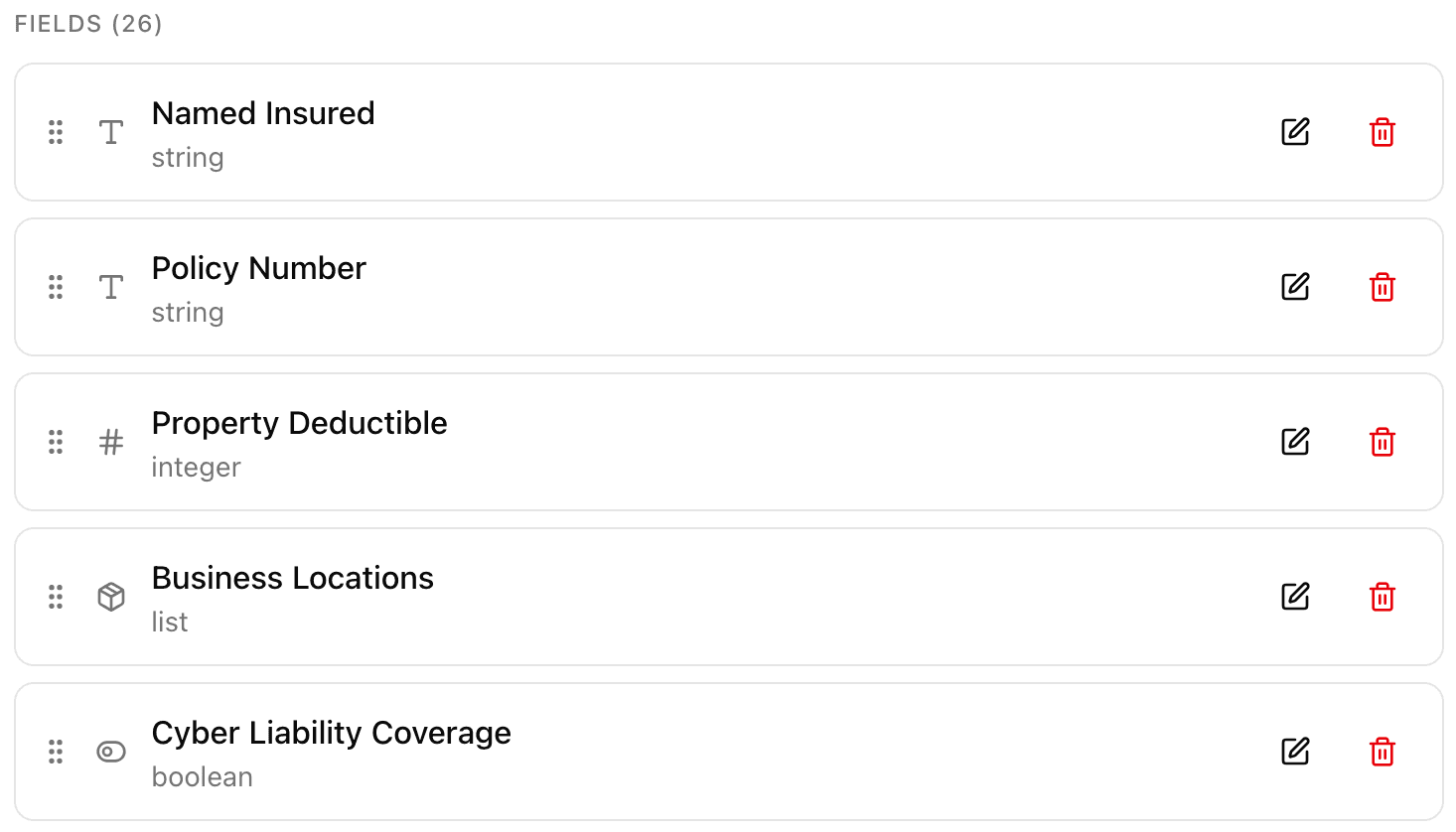This screenshot has height=832, width=1456.
Task: Select the Policy Number field title
Action: [x=258, y=268]
